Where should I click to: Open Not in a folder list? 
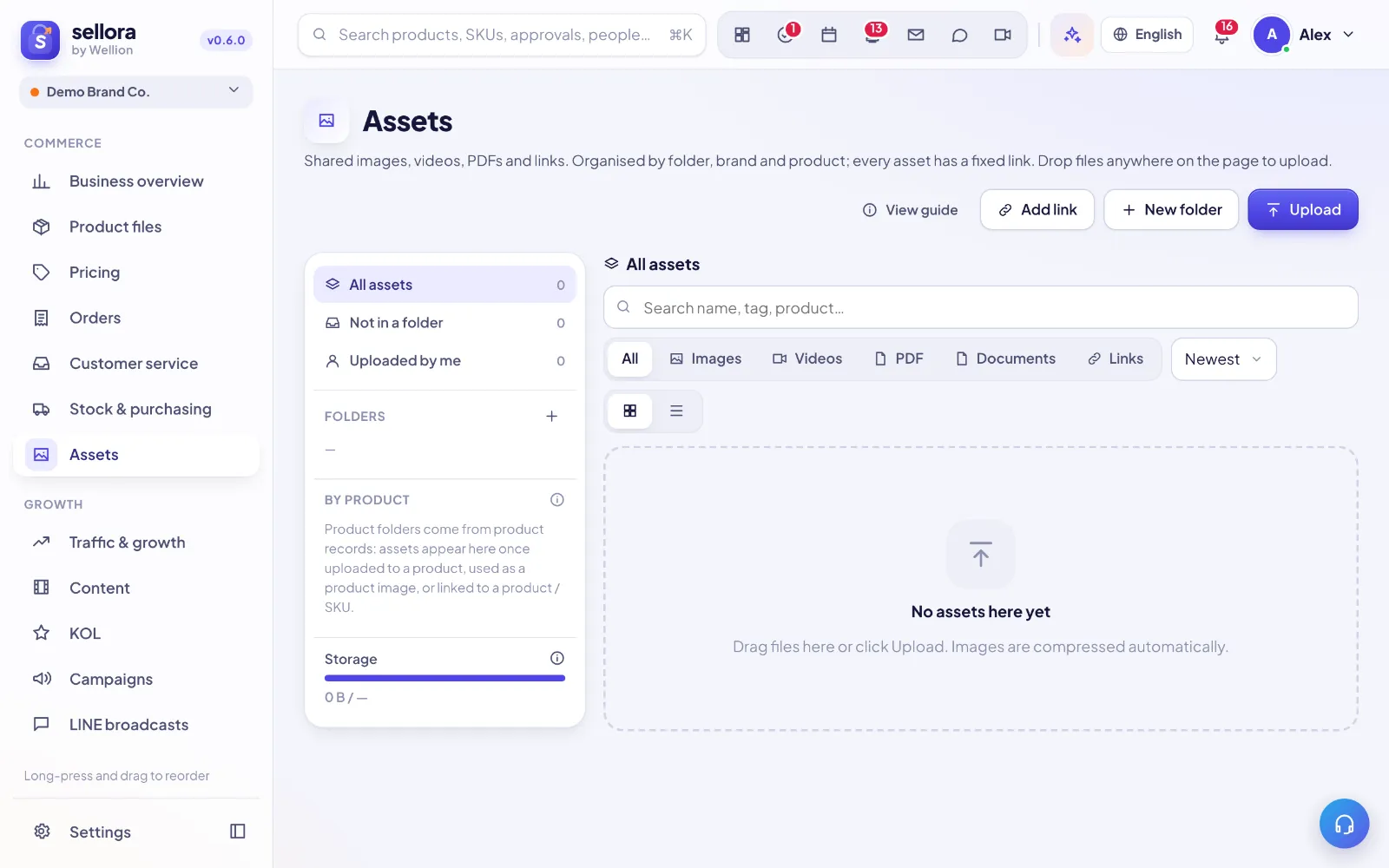pyautogui.click(x=444, y=323)
